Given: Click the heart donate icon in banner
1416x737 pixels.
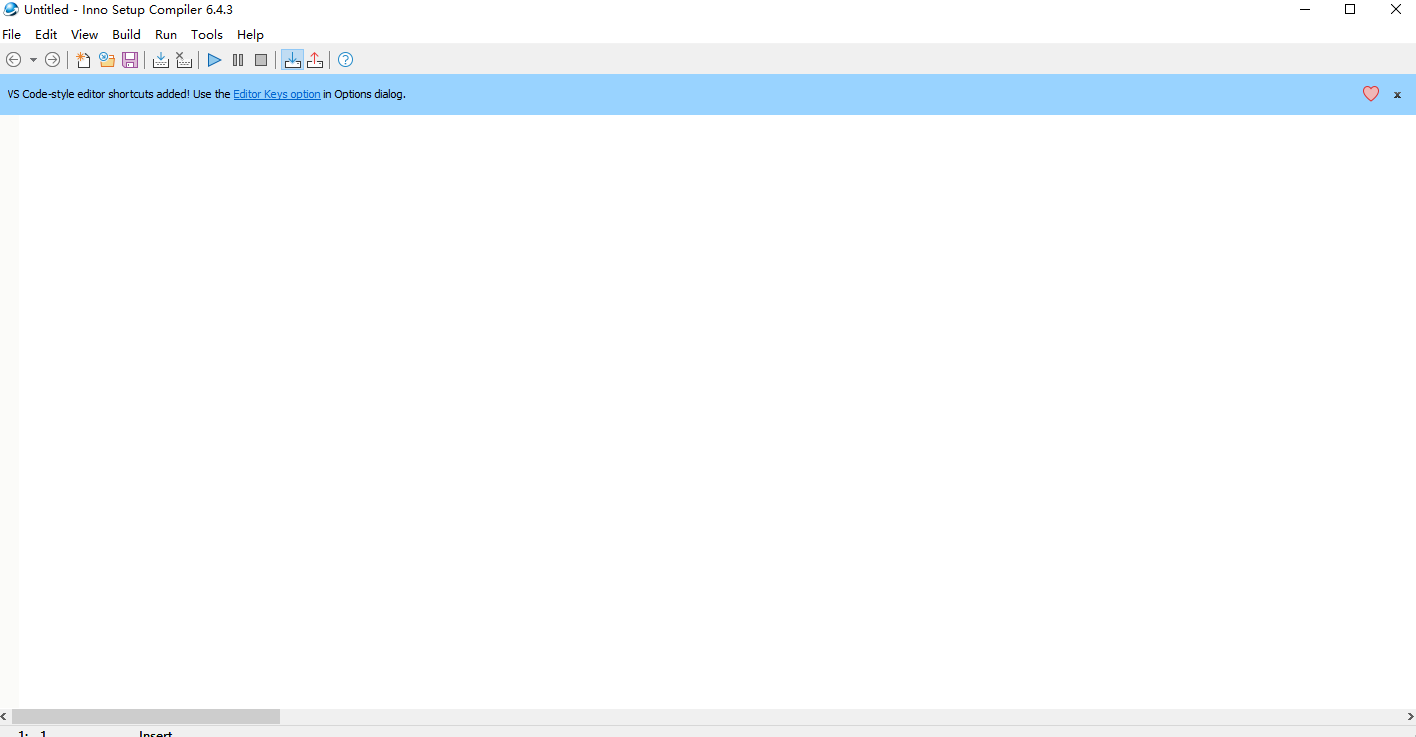Looking at the screenshot, I should 1371,94.
